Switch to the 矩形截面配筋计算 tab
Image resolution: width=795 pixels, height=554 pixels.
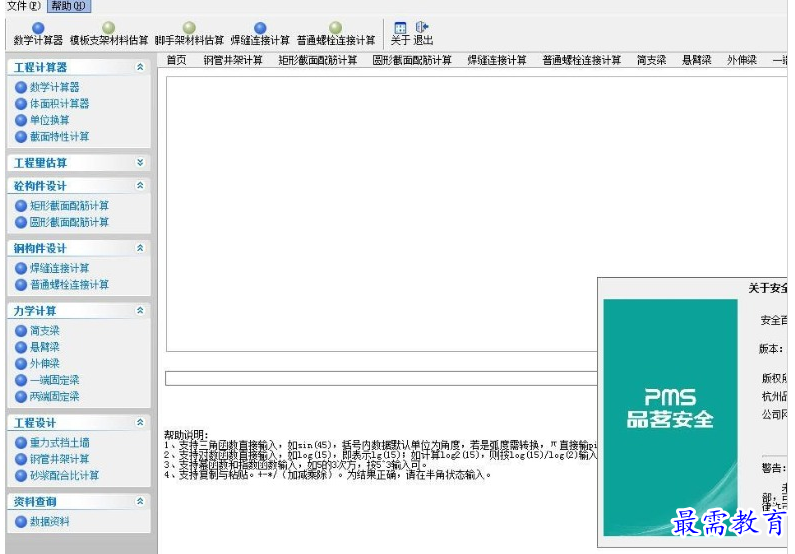[x=318, y=60]
